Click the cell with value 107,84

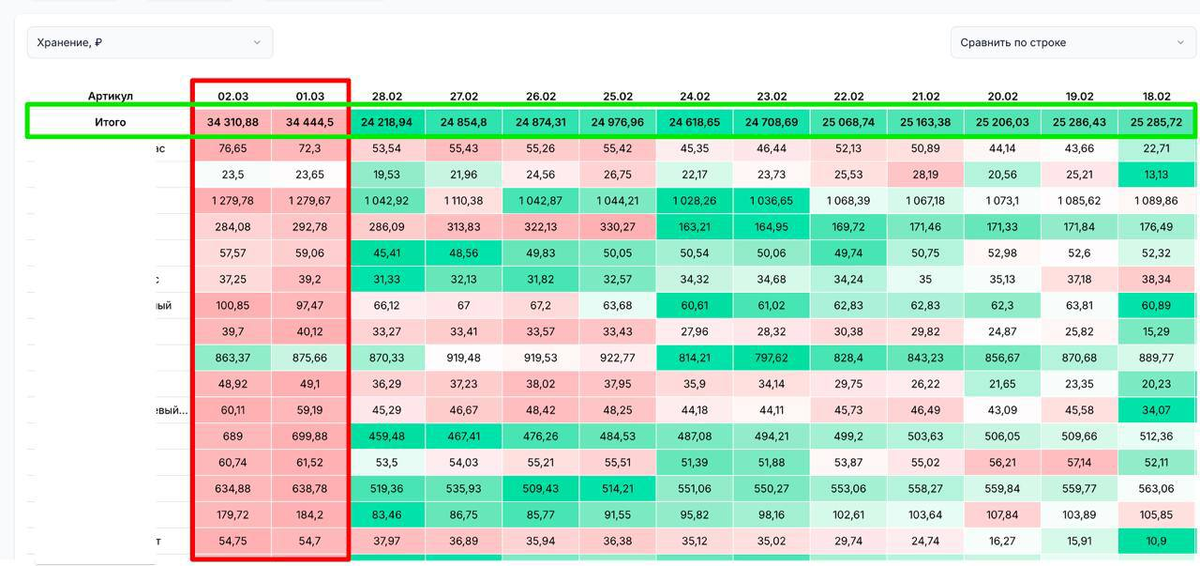point(1003,514)
